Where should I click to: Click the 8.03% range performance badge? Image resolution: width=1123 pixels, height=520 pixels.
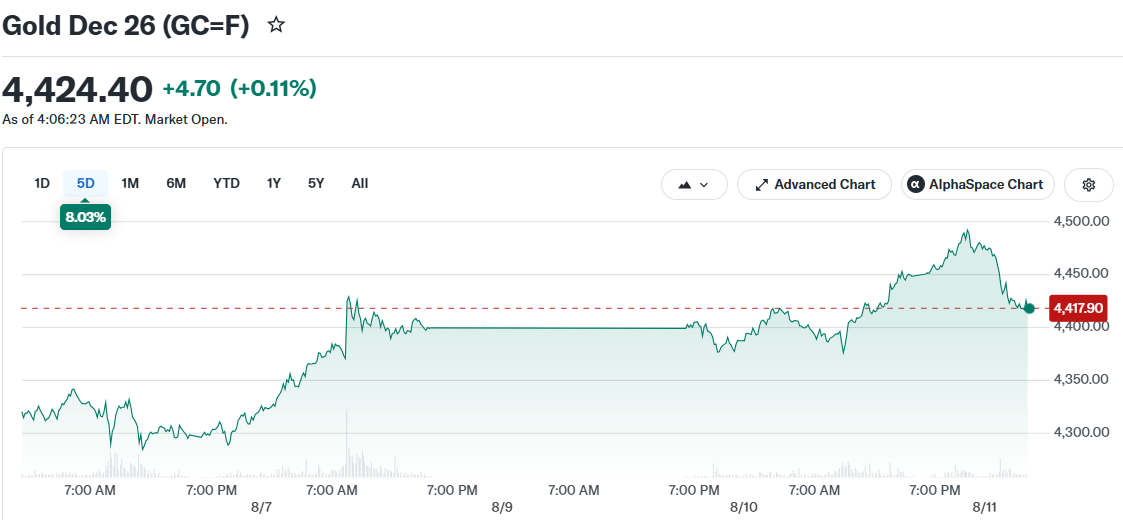click(85, 217)
